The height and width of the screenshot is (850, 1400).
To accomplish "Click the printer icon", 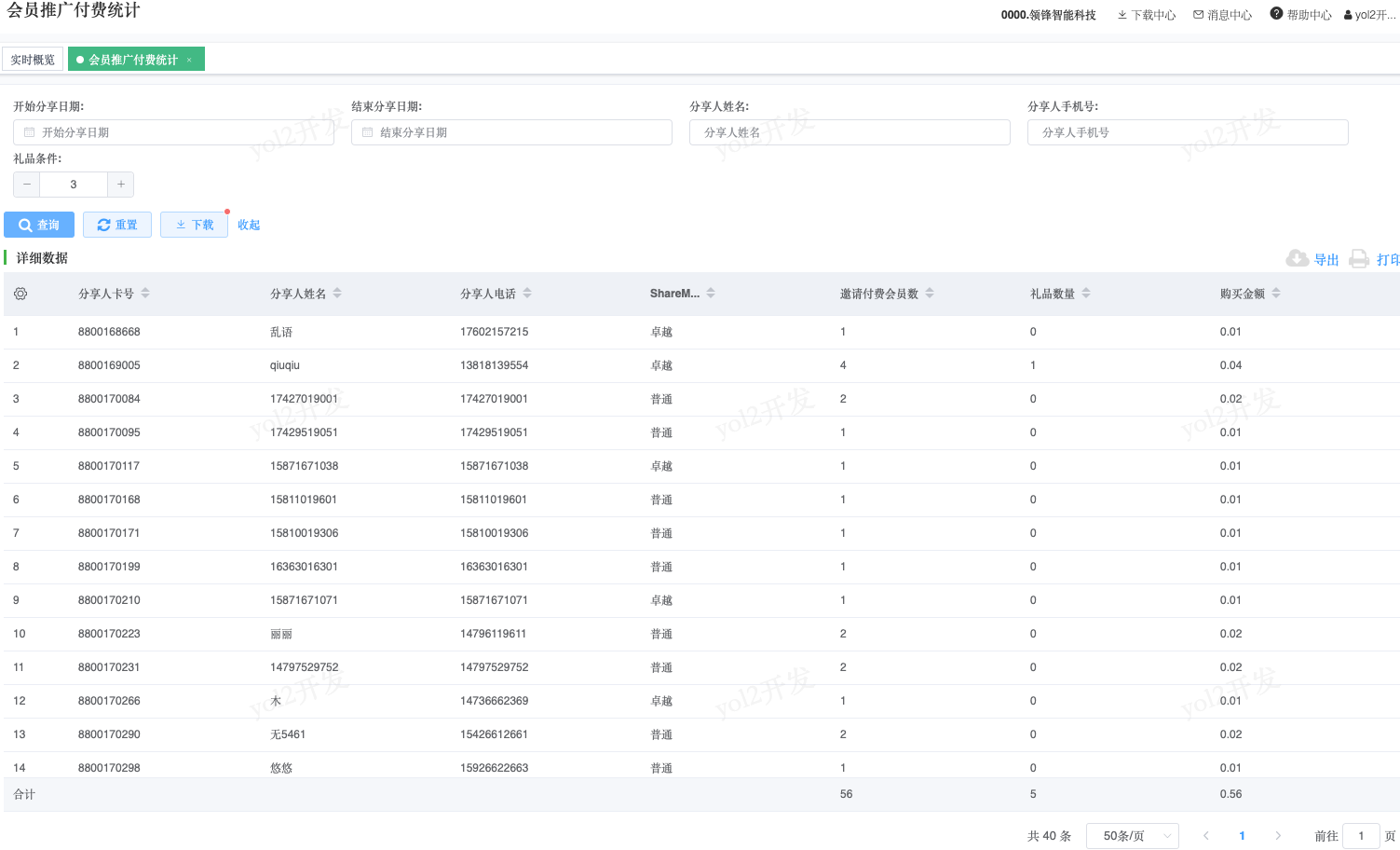I will [x=1359, y=259].
